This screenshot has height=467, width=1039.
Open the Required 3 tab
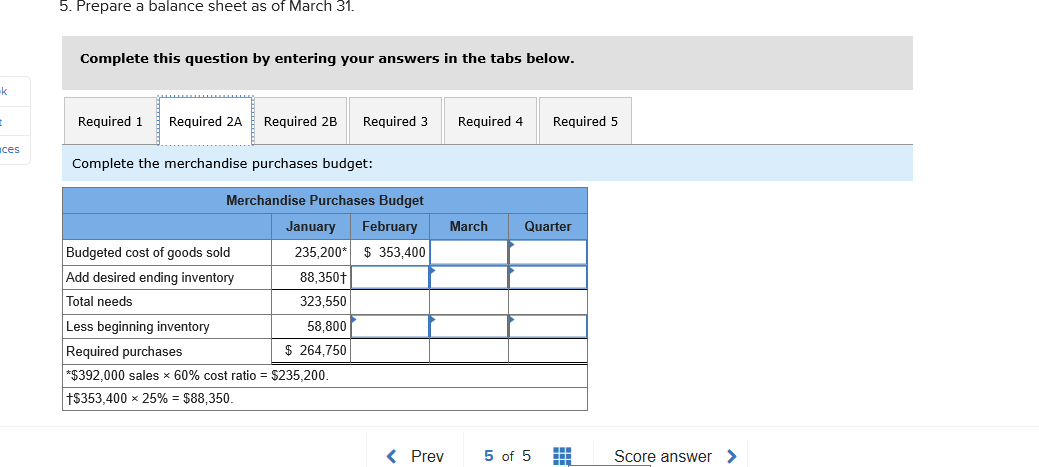tap(396, 121)
